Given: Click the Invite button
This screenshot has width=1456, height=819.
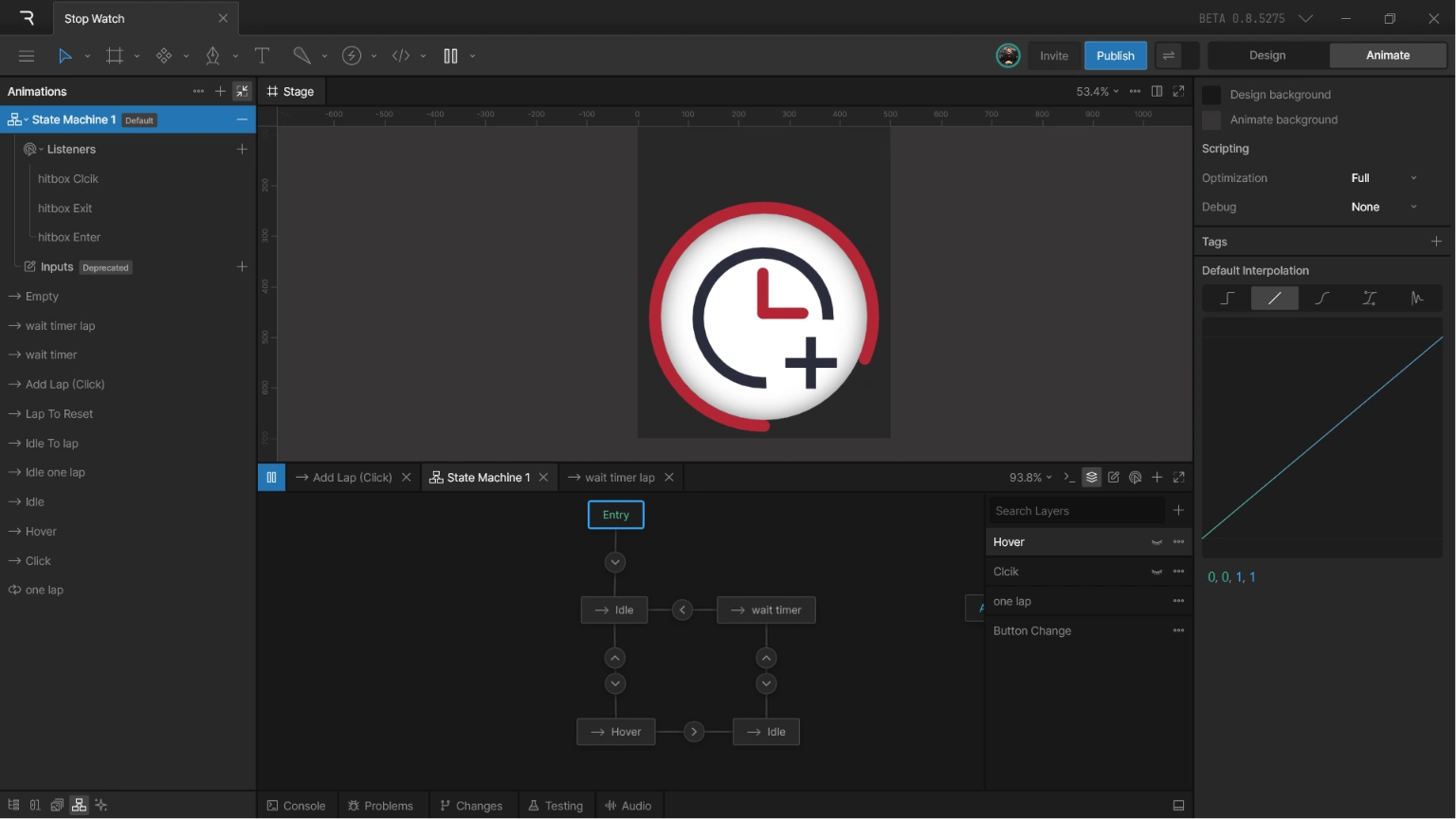Looking at the screenshot, I should pyautogui.click(x=1054, y=55).
